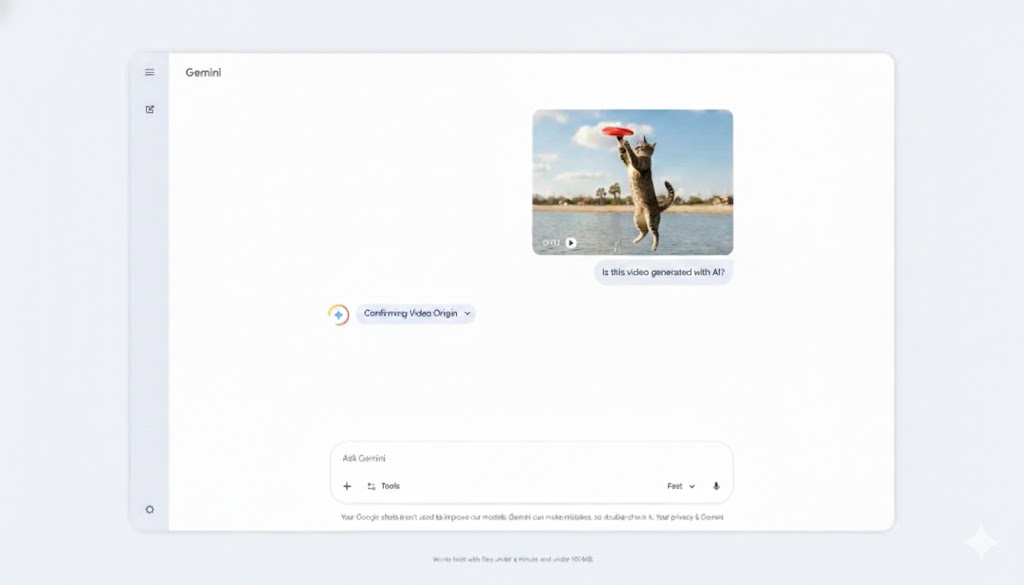Open the settings gear in the sidebar
This screenshot has width=1024, height=585.
(150, 509)
